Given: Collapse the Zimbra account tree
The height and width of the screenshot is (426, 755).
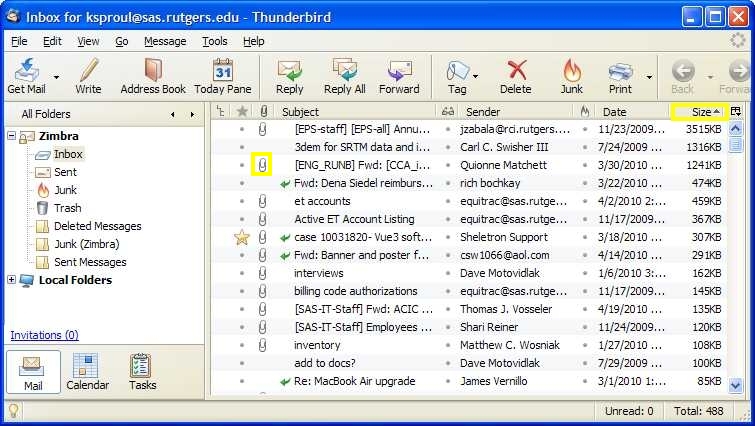Looking at the screenshot, I should click(12, 136).
